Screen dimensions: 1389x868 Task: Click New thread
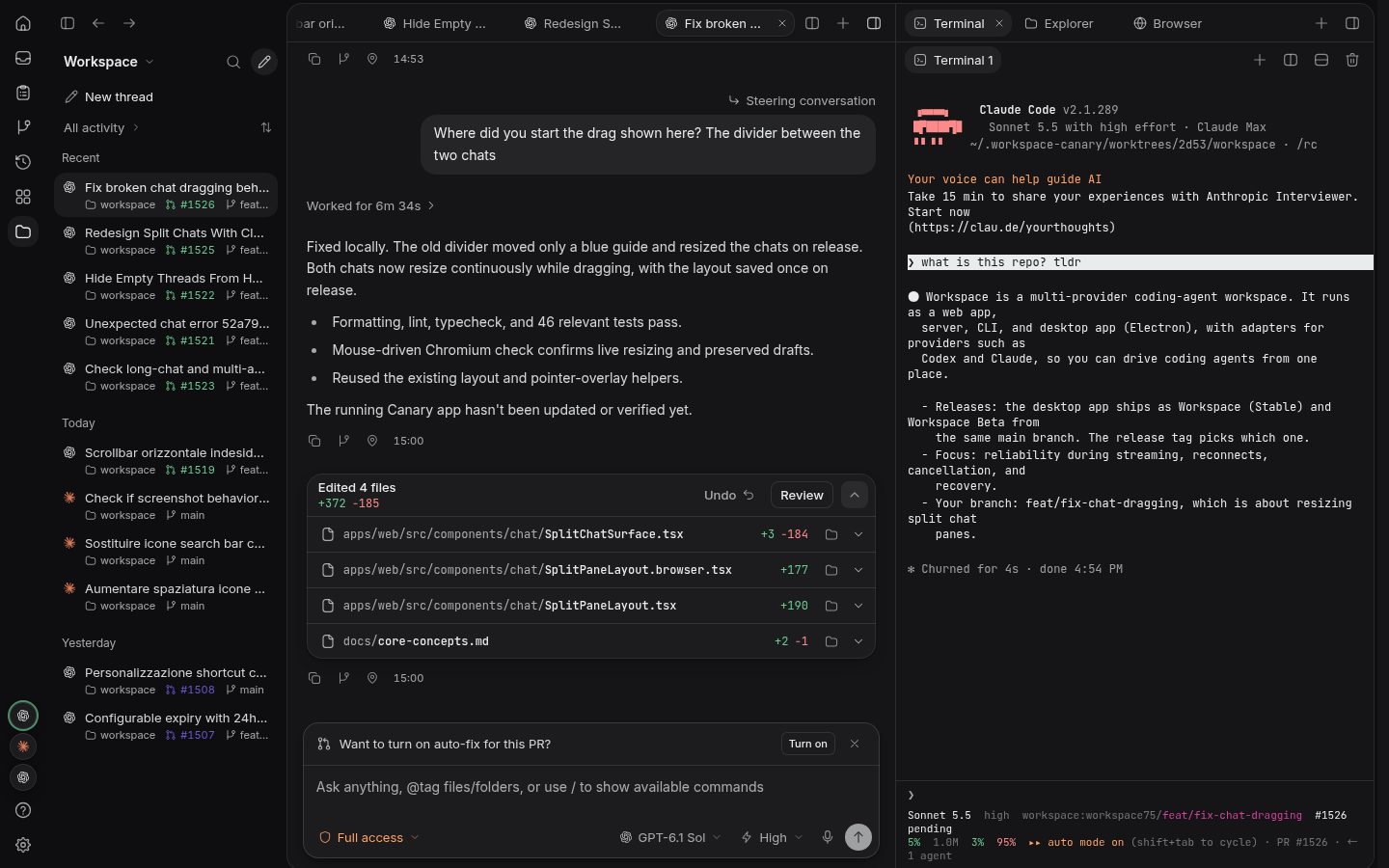(x=108, y=96)
